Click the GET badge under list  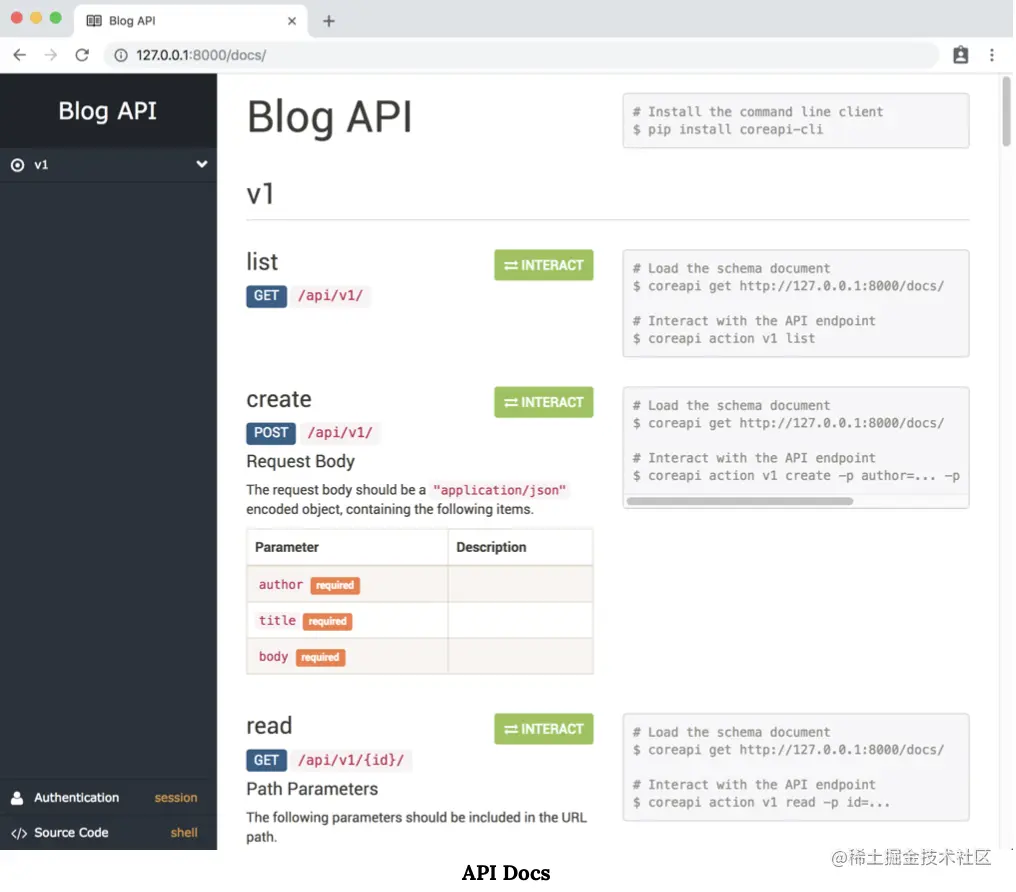point(266,296)
